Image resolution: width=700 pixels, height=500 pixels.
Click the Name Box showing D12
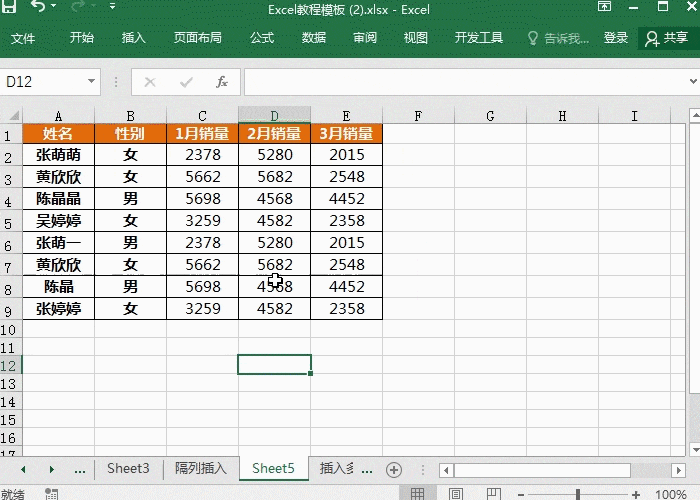(44, 82)
